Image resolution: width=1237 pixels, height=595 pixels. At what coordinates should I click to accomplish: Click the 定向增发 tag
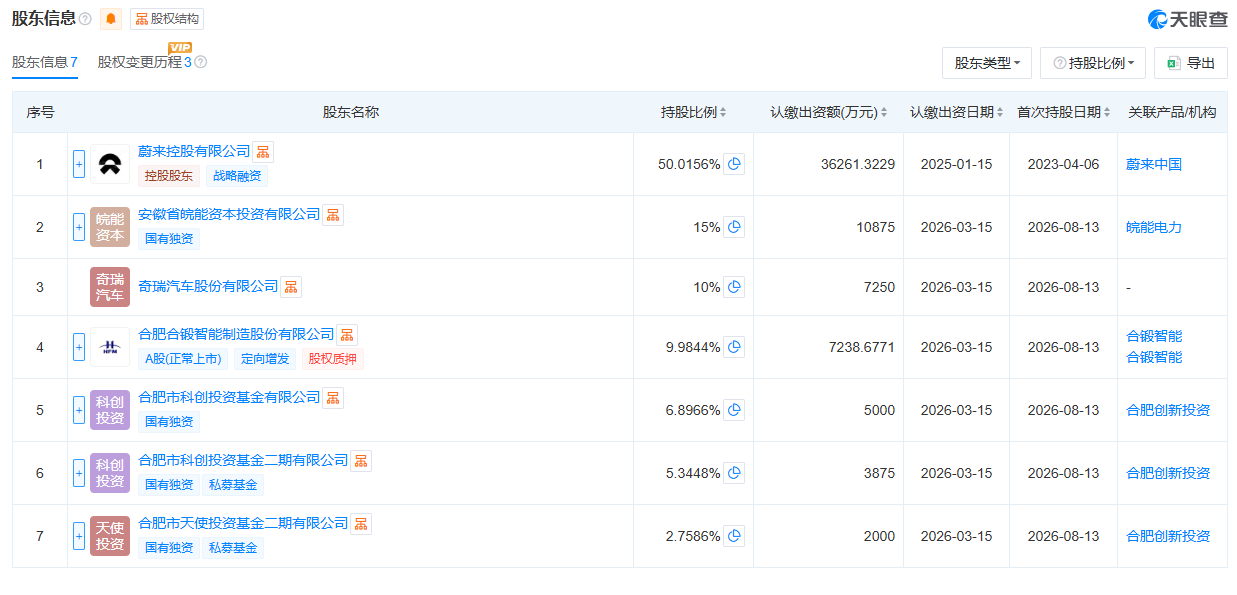(x=265, y=359)
